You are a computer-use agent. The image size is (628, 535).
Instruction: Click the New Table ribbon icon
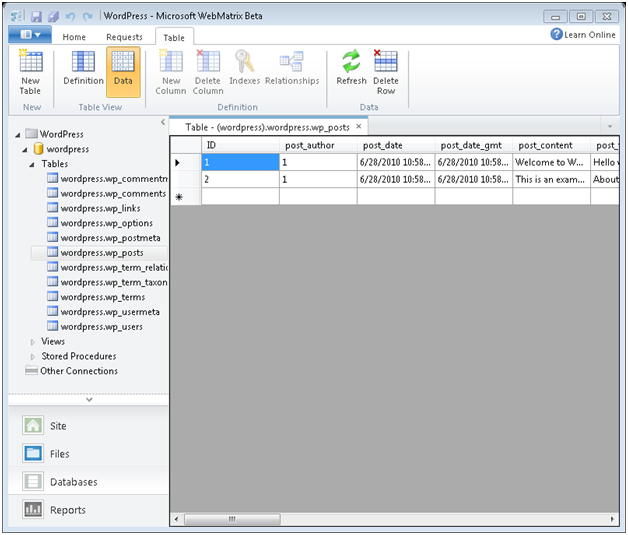coord(30,62)
